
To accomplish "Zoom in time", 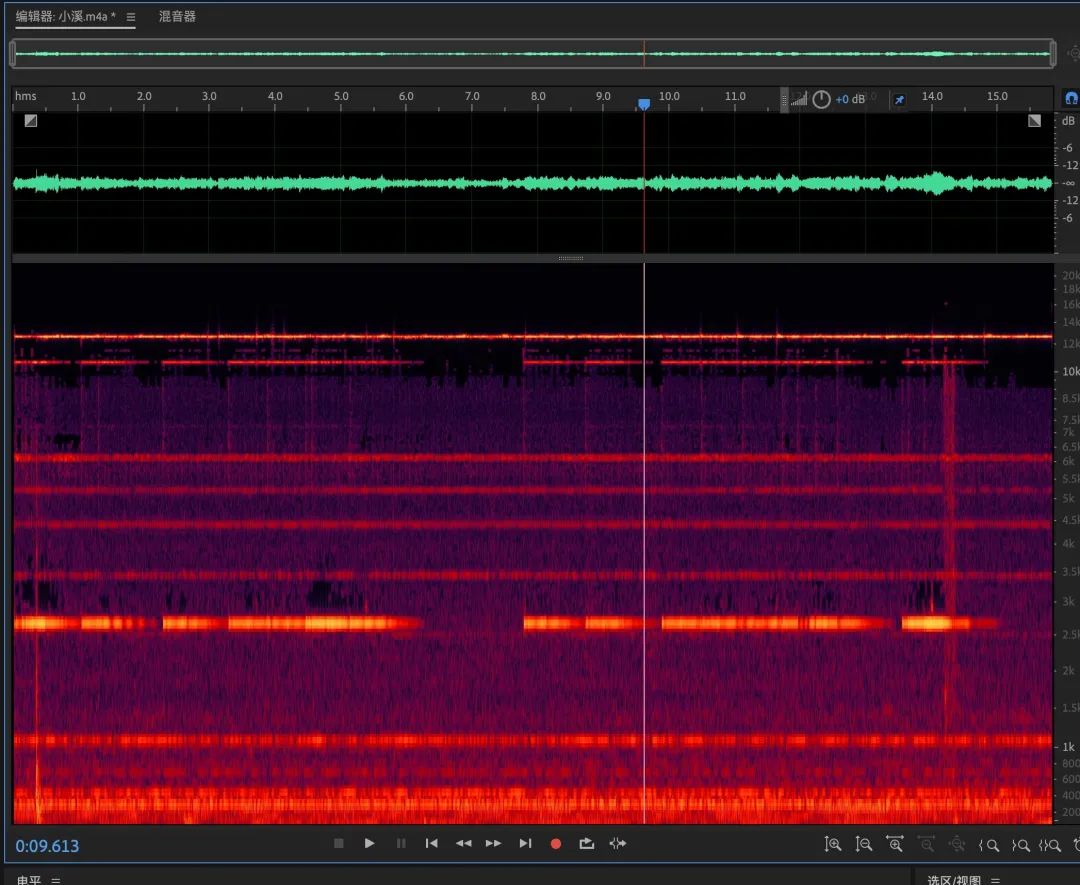I will [x=895, y=844].
